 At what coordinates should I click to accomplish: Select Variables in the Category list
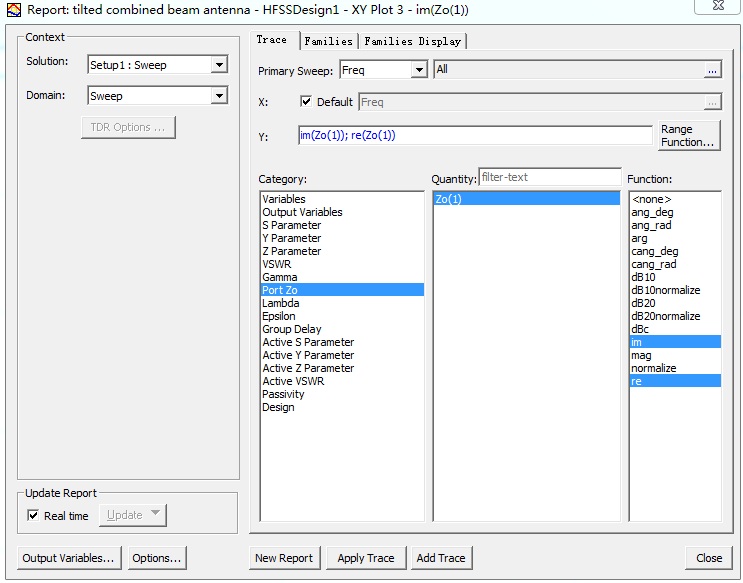(x=342, y=199)
